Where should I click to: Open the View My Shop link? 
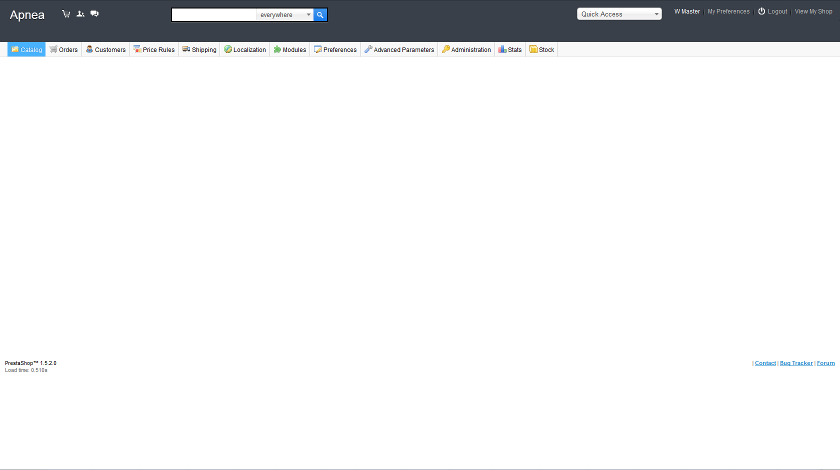(x=813, y=11)
